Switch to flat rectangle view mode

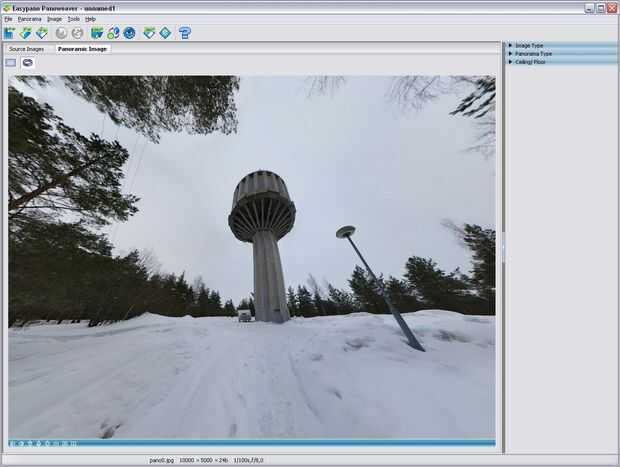click(x=11, y=63)
